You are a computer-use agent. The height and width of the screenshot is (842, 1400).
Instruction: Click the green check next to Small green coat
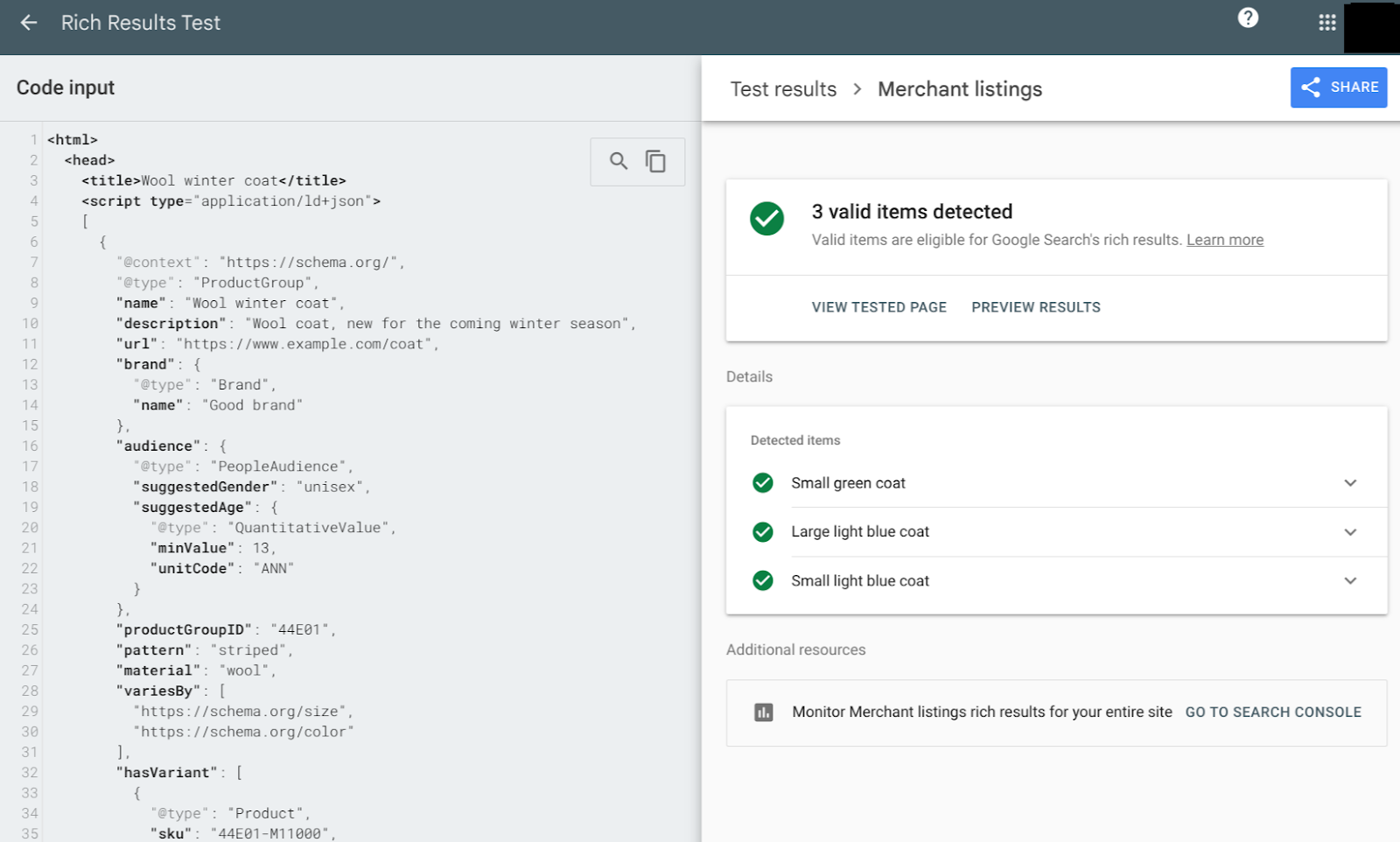pos(762,482)
